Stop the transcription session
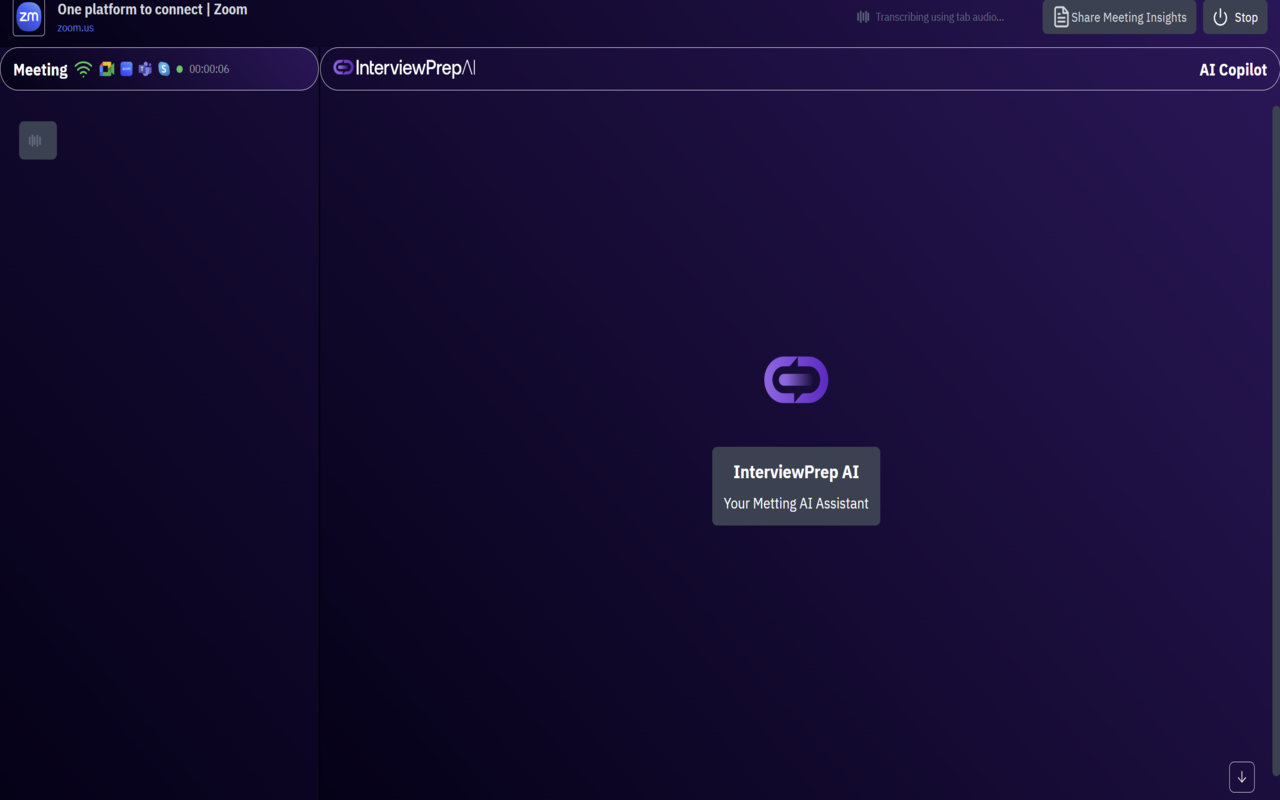 (1235, 17)
